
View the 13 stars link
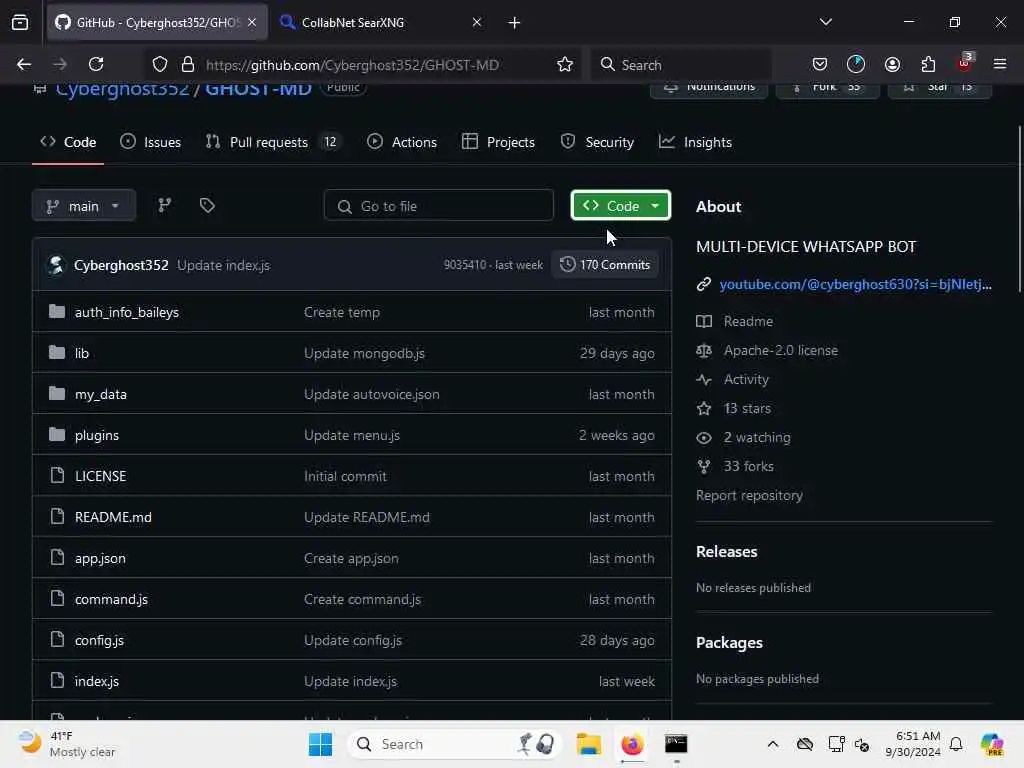coord(747,408)
